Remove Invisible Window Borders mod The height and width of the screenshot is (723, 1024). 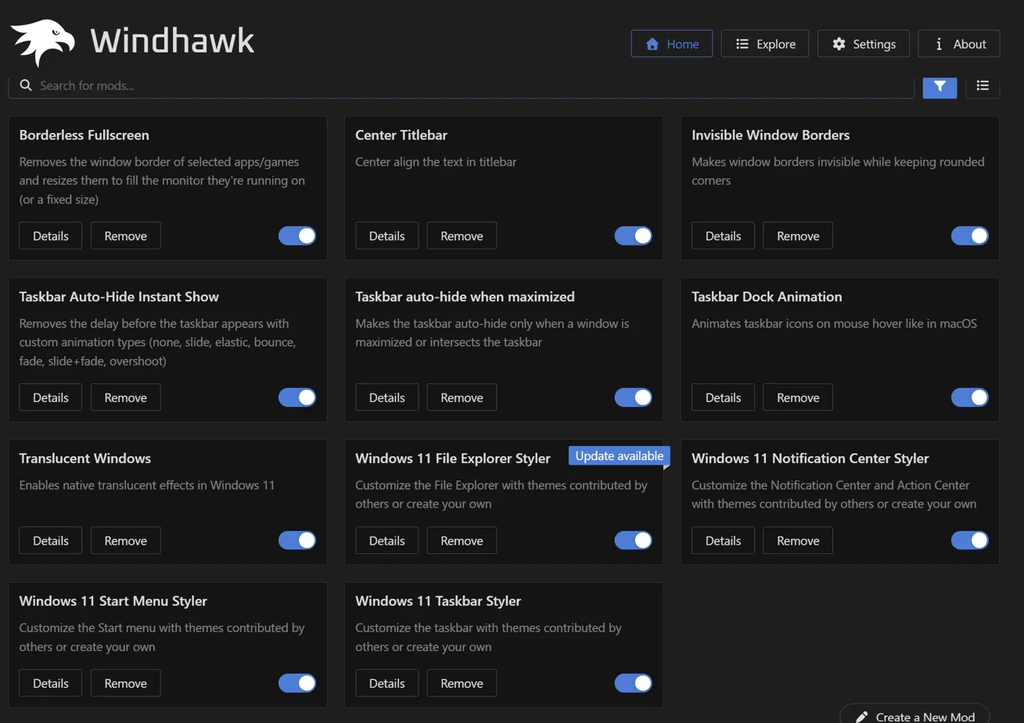797,236
